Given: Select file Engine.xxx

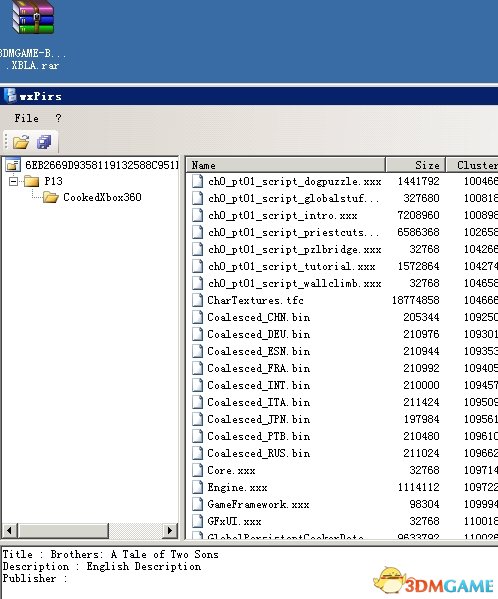Looking at the screenshot, I should (x=237, y=487).
